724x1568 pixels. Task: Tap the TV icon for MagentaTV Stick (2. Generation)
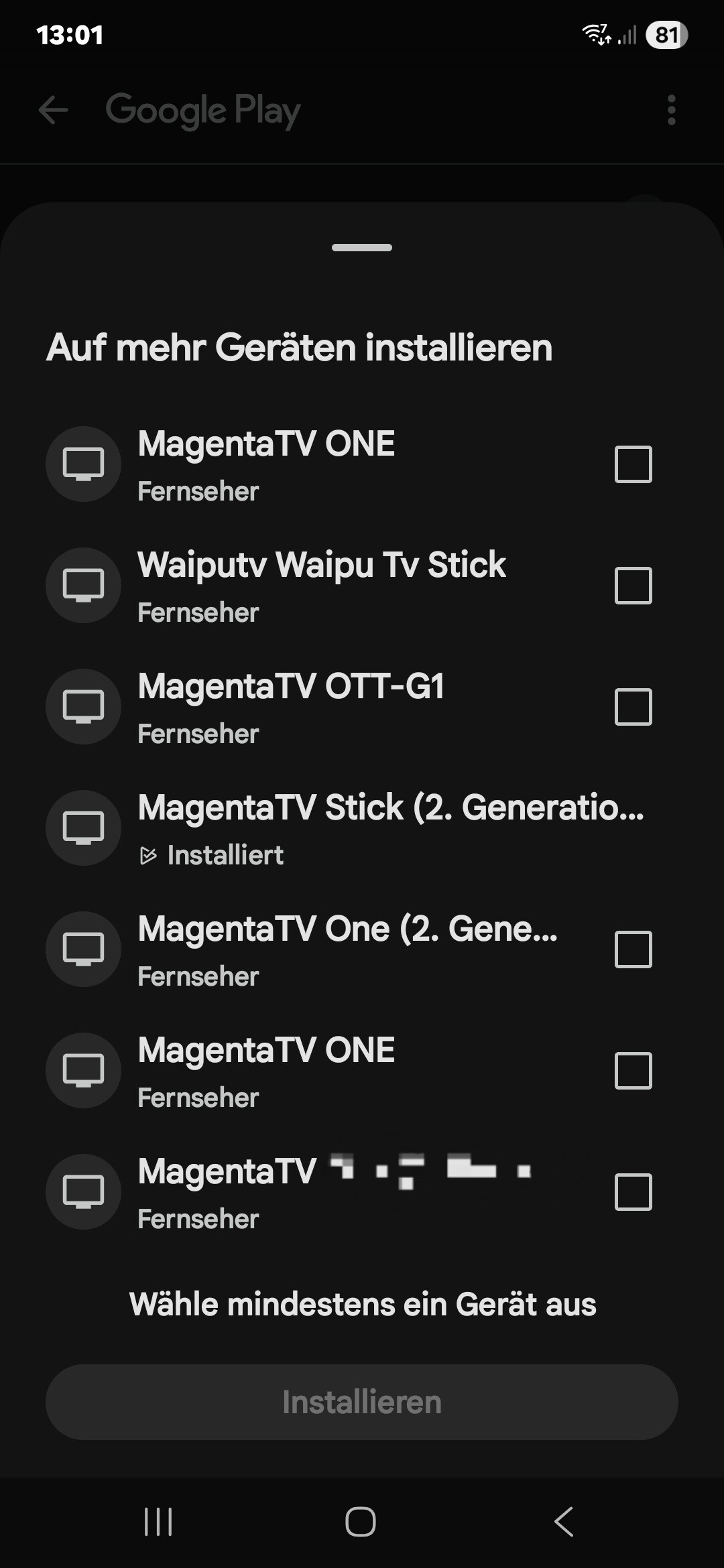pos(83,828)
